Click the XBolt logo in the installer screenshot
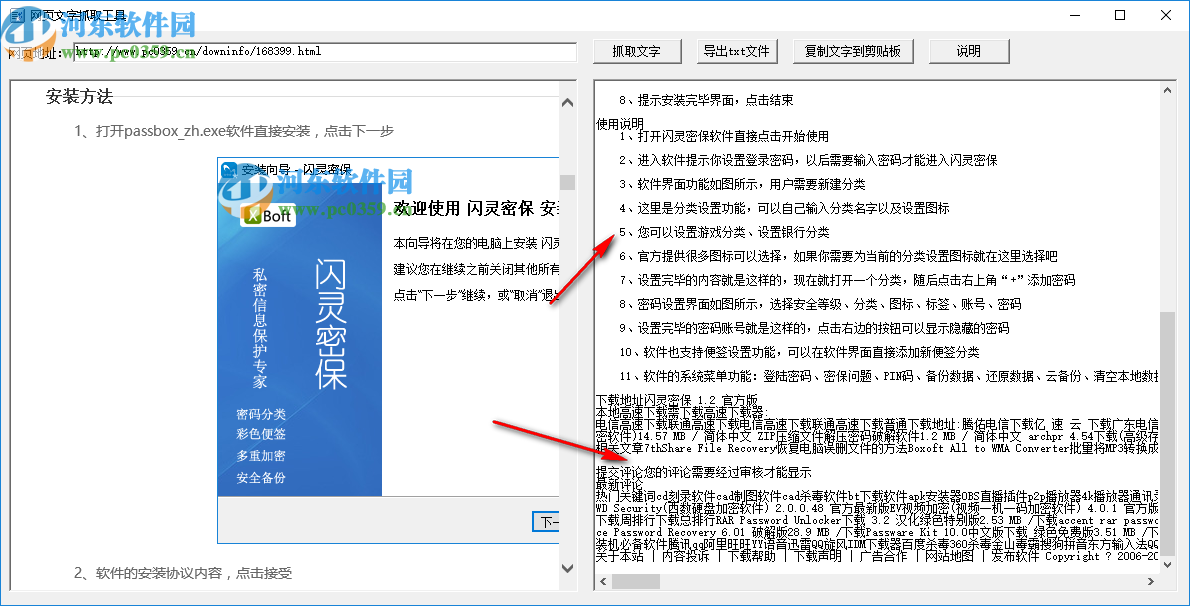This screenshot has height=606, width=1190. point(266,213)
